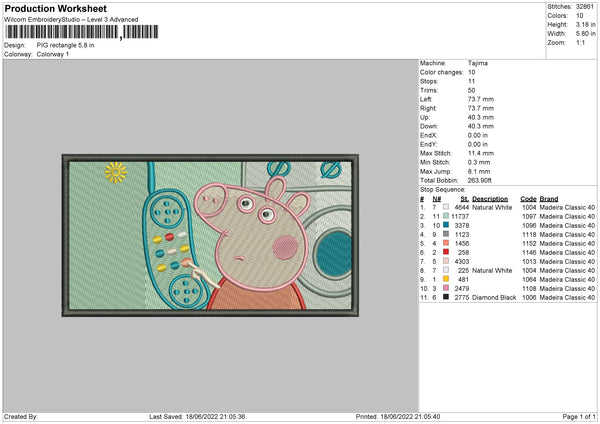Screen dimensions: 600x424
Task: Click the Wilcom EmbroideryStudio Level 3 Advanced subtitle
Action: (71, 20)
